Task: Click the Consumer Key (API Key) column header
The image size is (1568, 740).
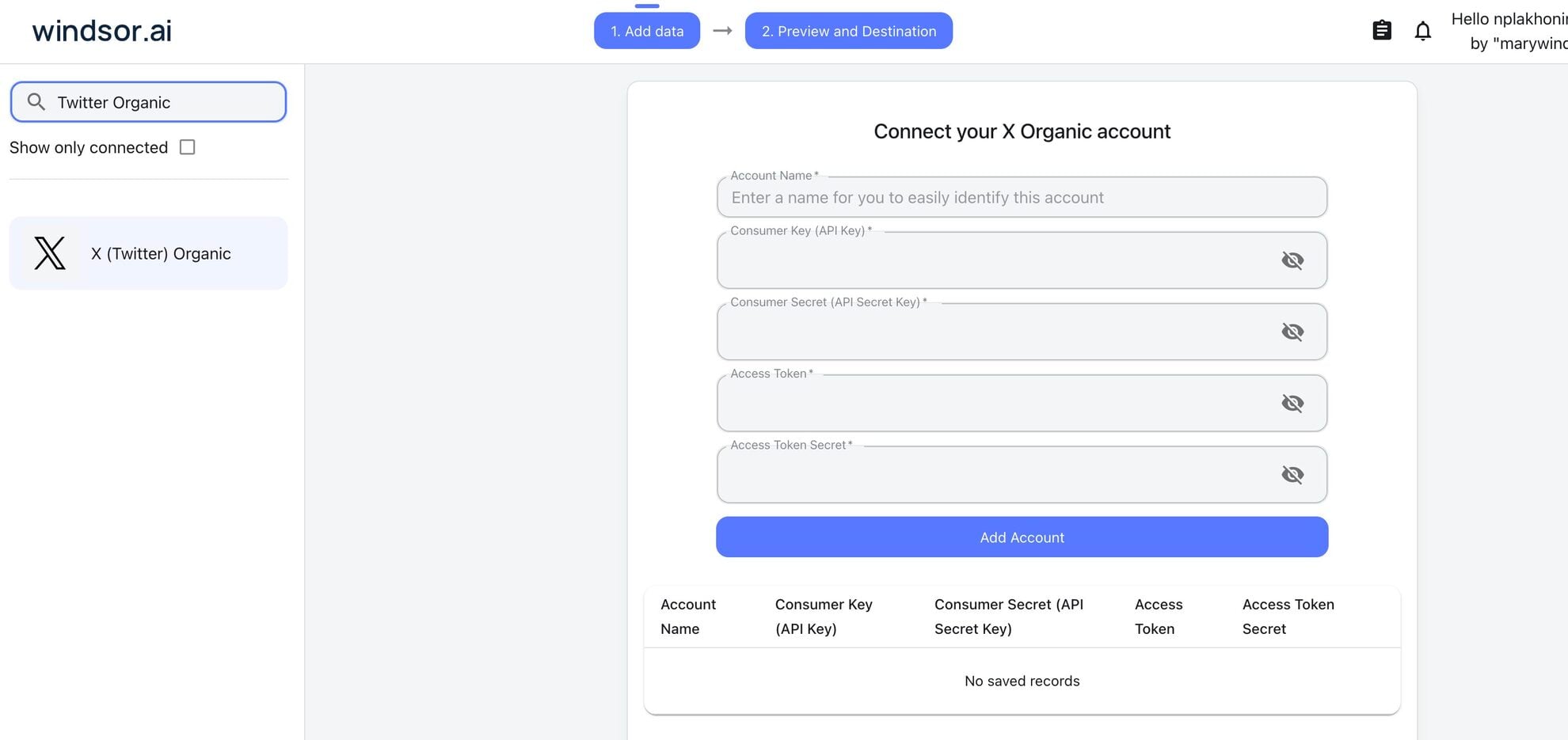Action: [x=824, y=617]
